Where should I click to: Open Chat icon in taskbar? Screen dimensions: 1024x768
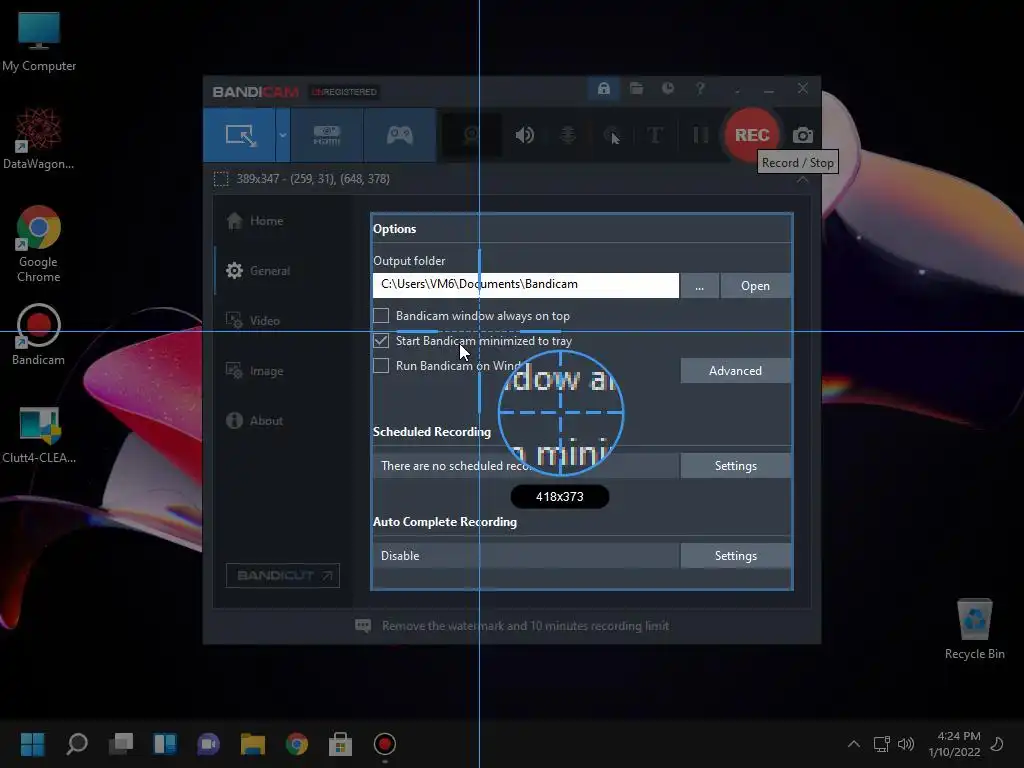coord(208,744)
